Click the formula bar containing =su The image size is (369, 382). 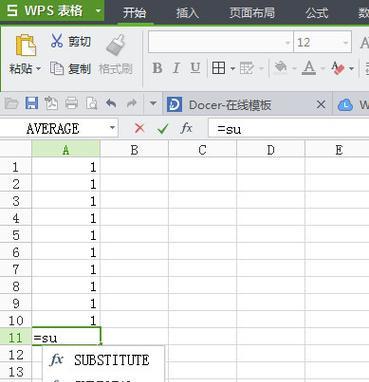click(289, 129)
